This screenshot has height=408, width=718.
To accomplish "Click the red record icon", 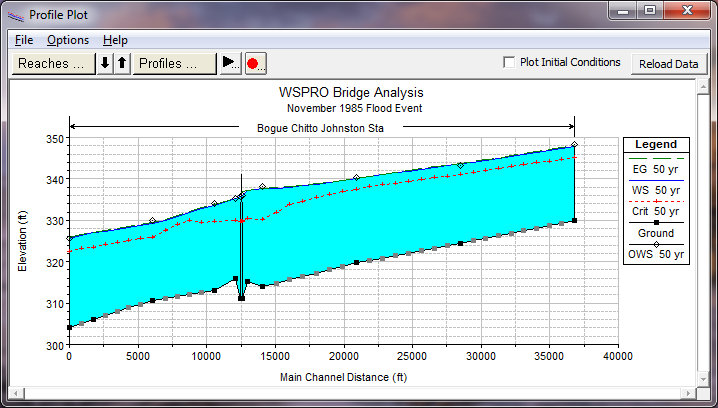I will point(254,63).
